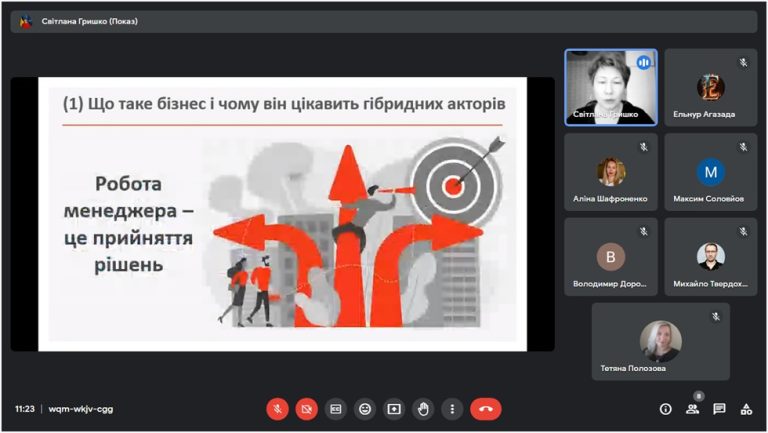Viewport: 768px width, 433px height.
Task: Click slide title about бізнес і гібридних акторів
Action: tap(284, 104)
